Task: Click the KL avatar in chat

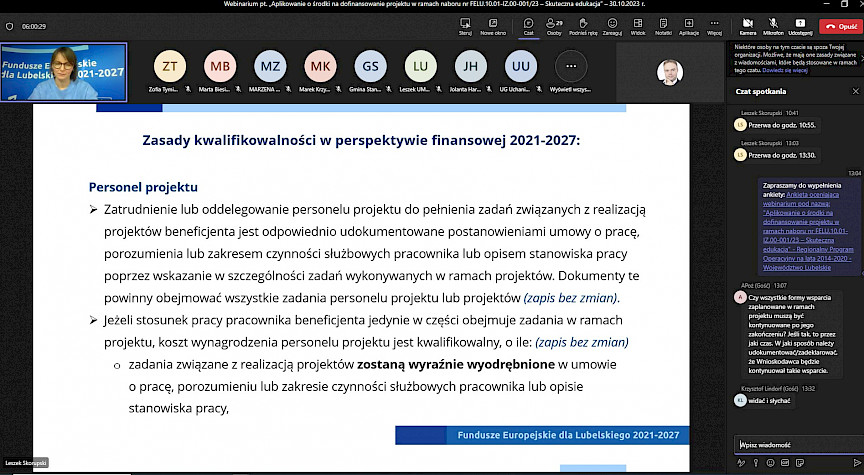Action: [x=740, y=401]
